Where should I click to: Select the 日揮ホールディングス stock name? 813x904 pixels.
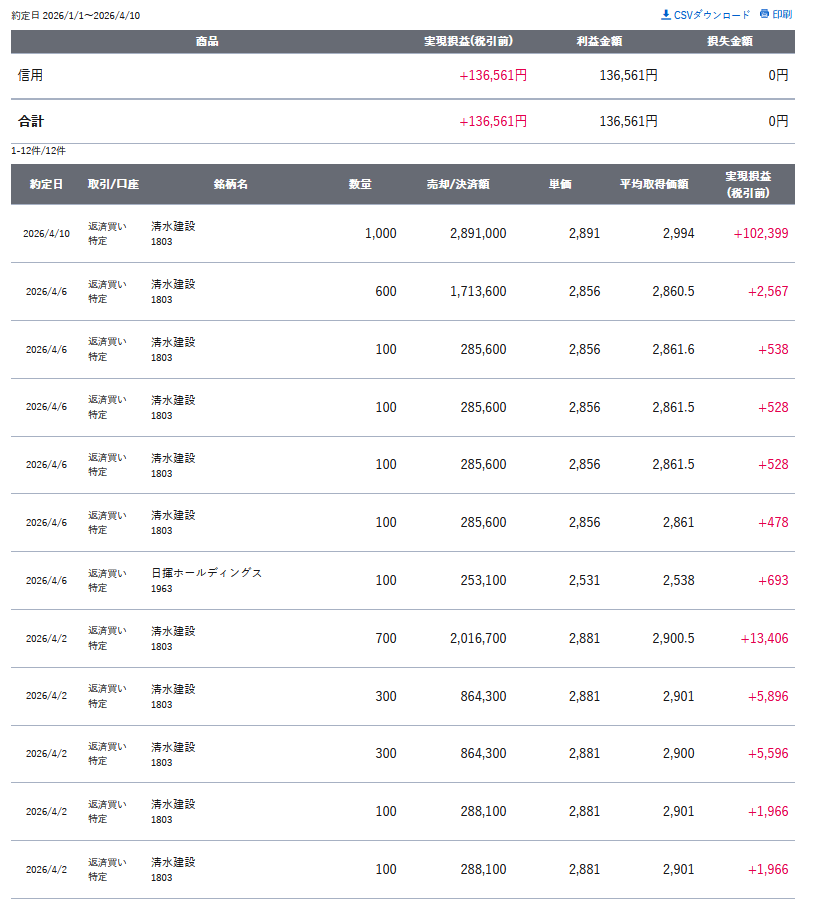click(x=207, y=573)
